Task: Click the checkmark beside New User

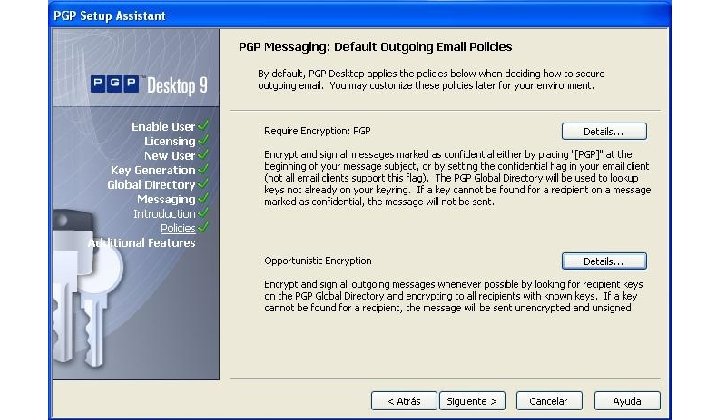Action: [x=203, y=154]
